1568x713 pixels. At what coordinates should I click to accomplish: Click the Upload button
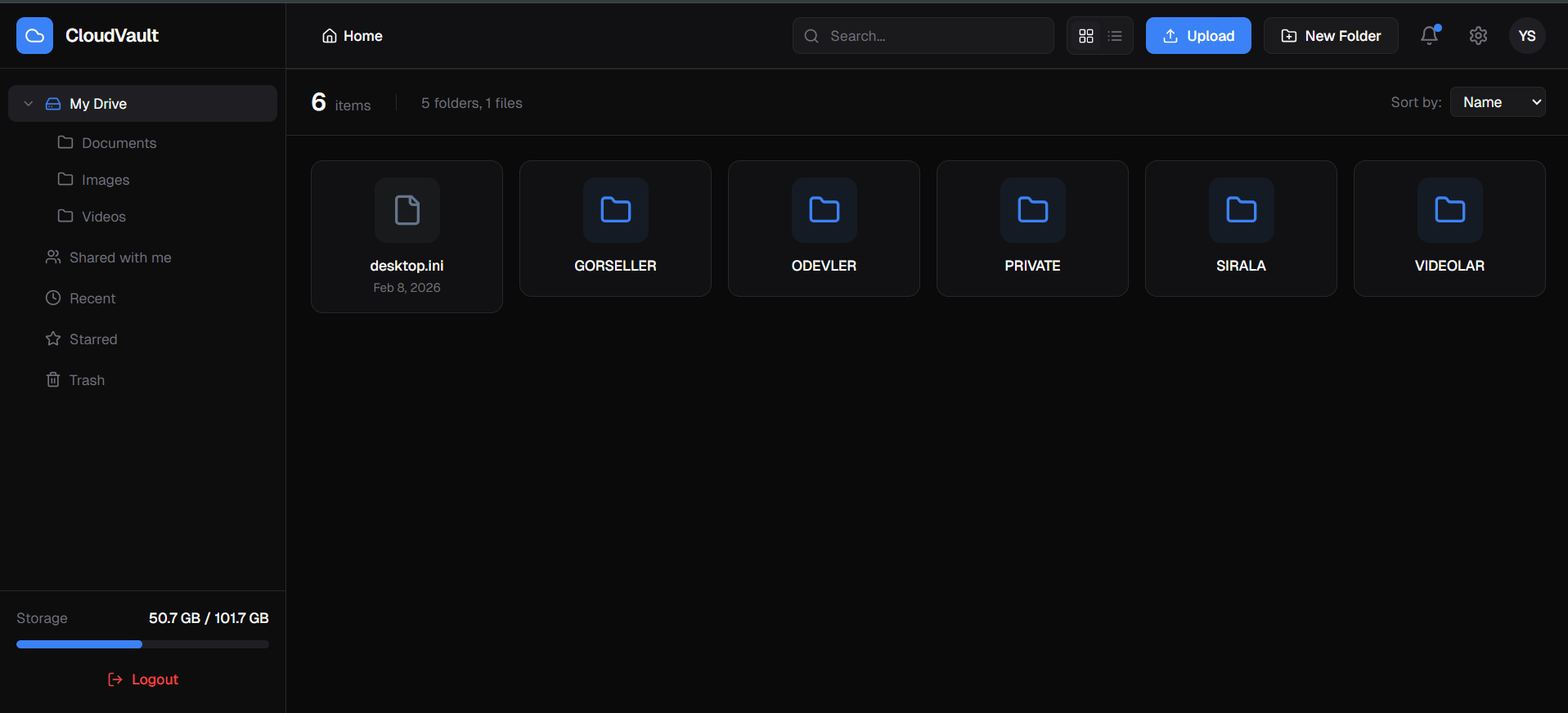1197,36
